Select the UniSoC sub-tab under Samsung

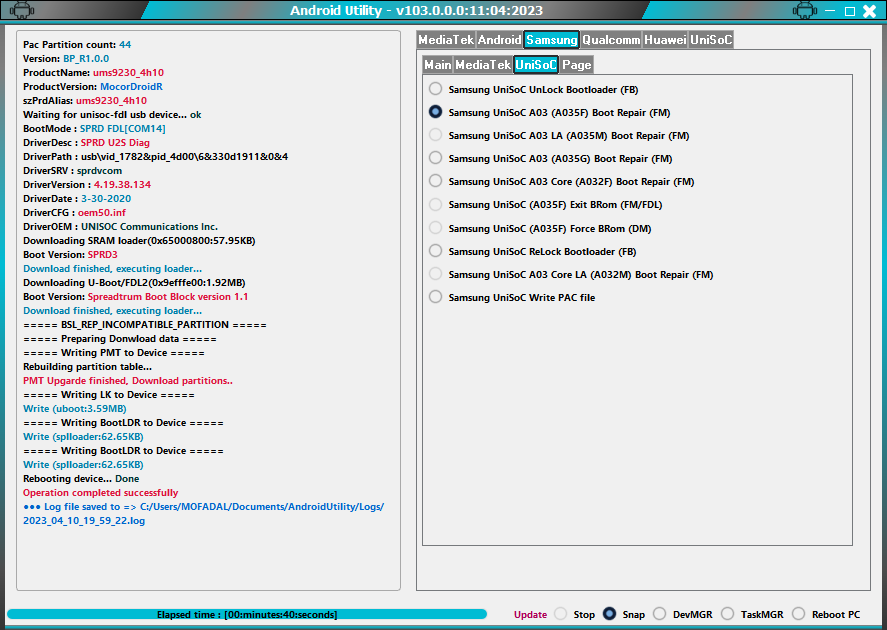pos(536,64)
